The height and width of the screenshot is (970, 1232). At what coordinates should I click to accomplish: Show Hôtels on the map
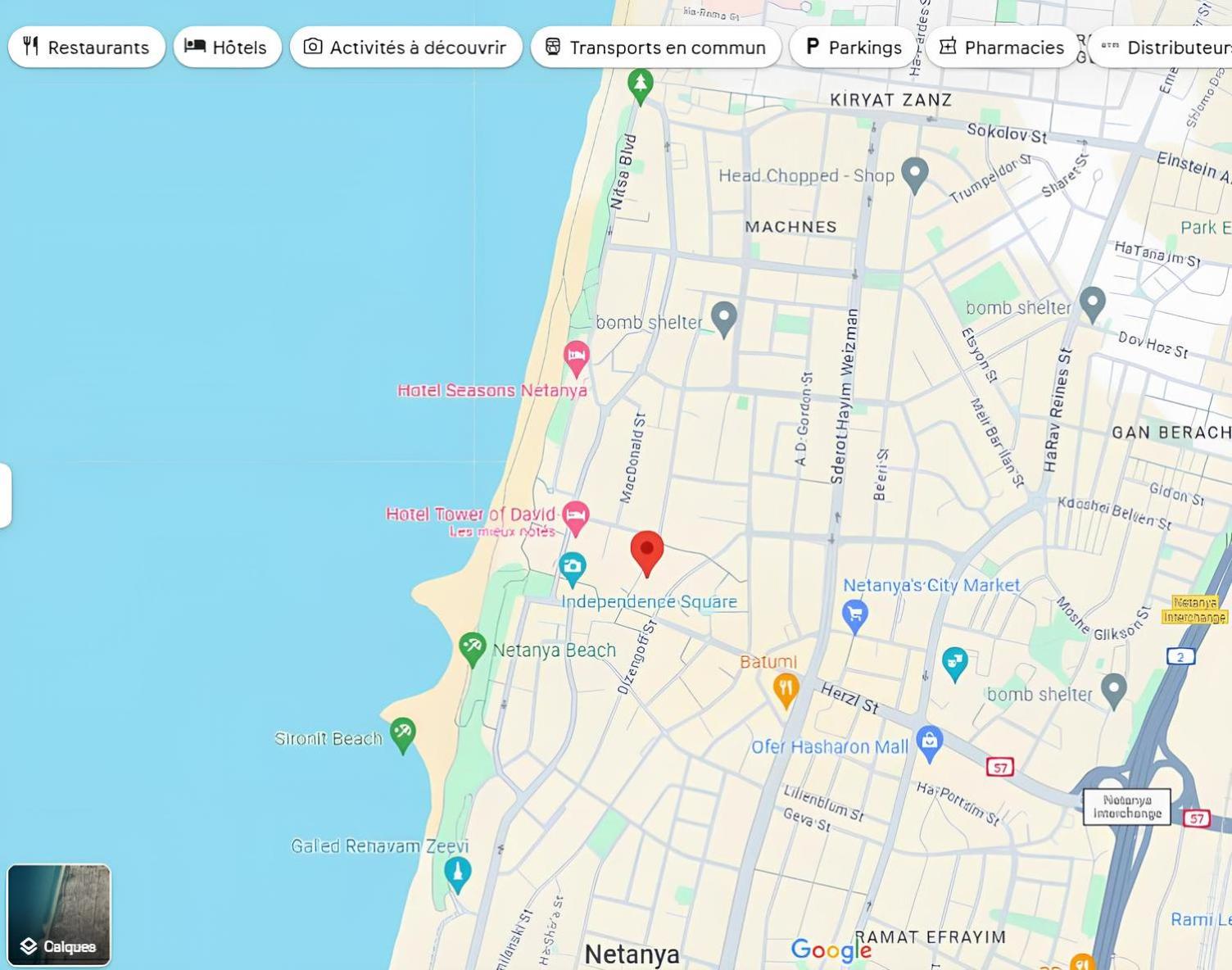point(228,47)
